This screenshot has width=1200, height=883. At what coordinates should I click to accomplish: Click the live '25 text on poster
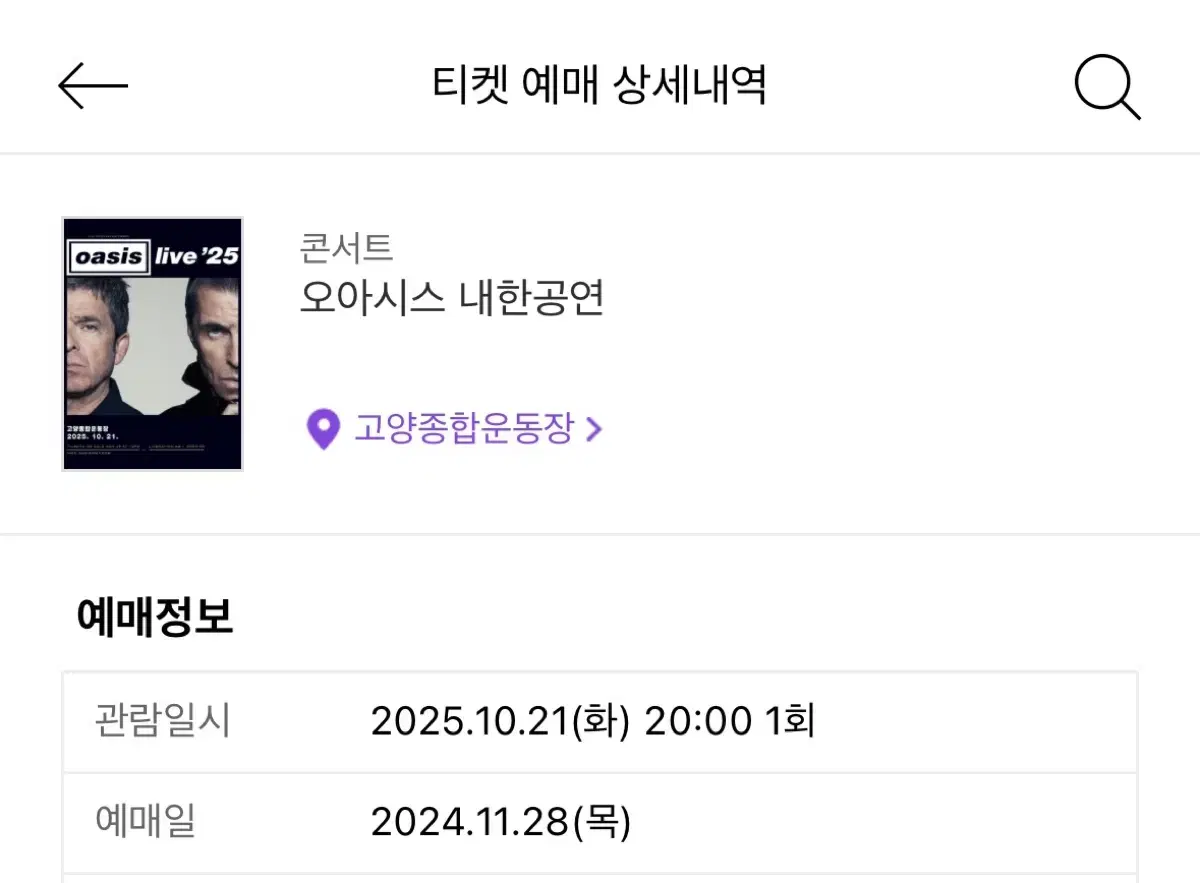(196, 255)
